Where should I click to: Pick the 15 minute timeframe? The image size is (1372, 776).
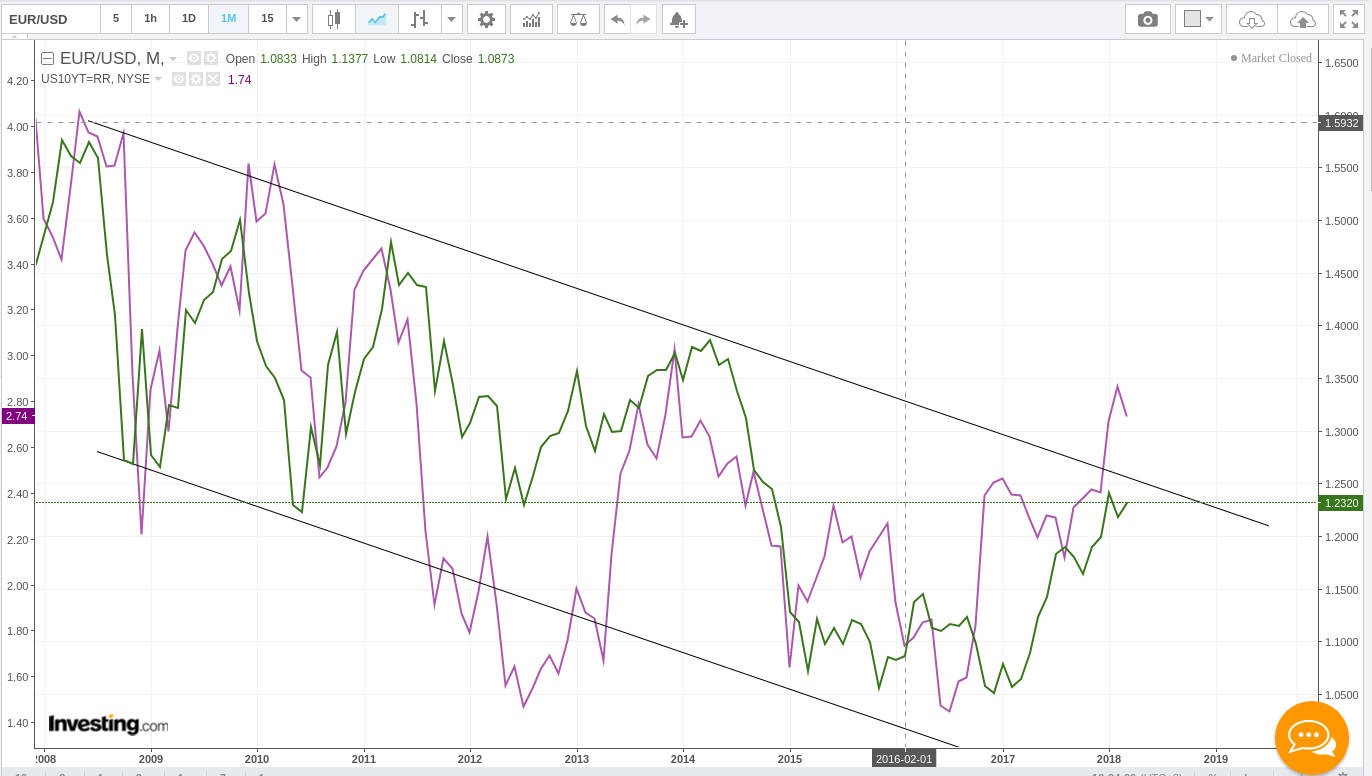coord(267,19)
